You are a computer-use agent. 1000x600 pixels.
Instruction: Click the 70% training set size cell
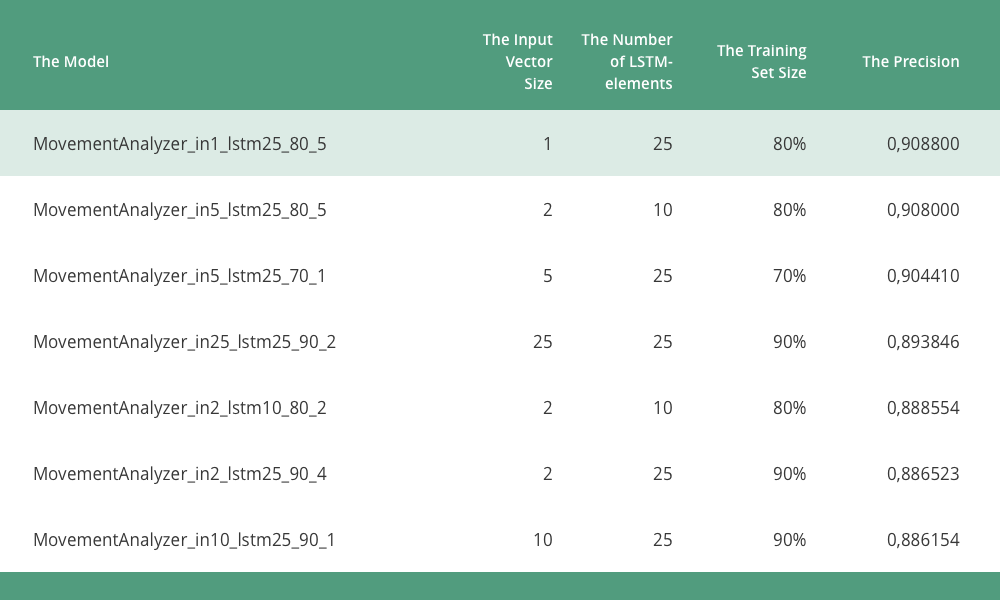pos(789,276)
